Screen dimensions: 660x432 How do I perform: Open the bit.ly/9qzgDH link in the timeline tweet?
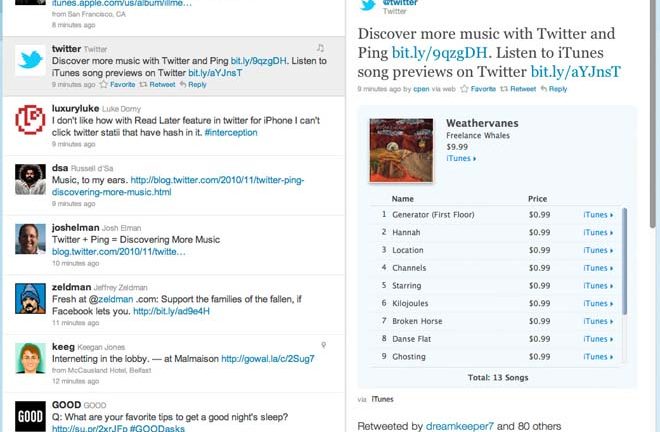(258, 61)
